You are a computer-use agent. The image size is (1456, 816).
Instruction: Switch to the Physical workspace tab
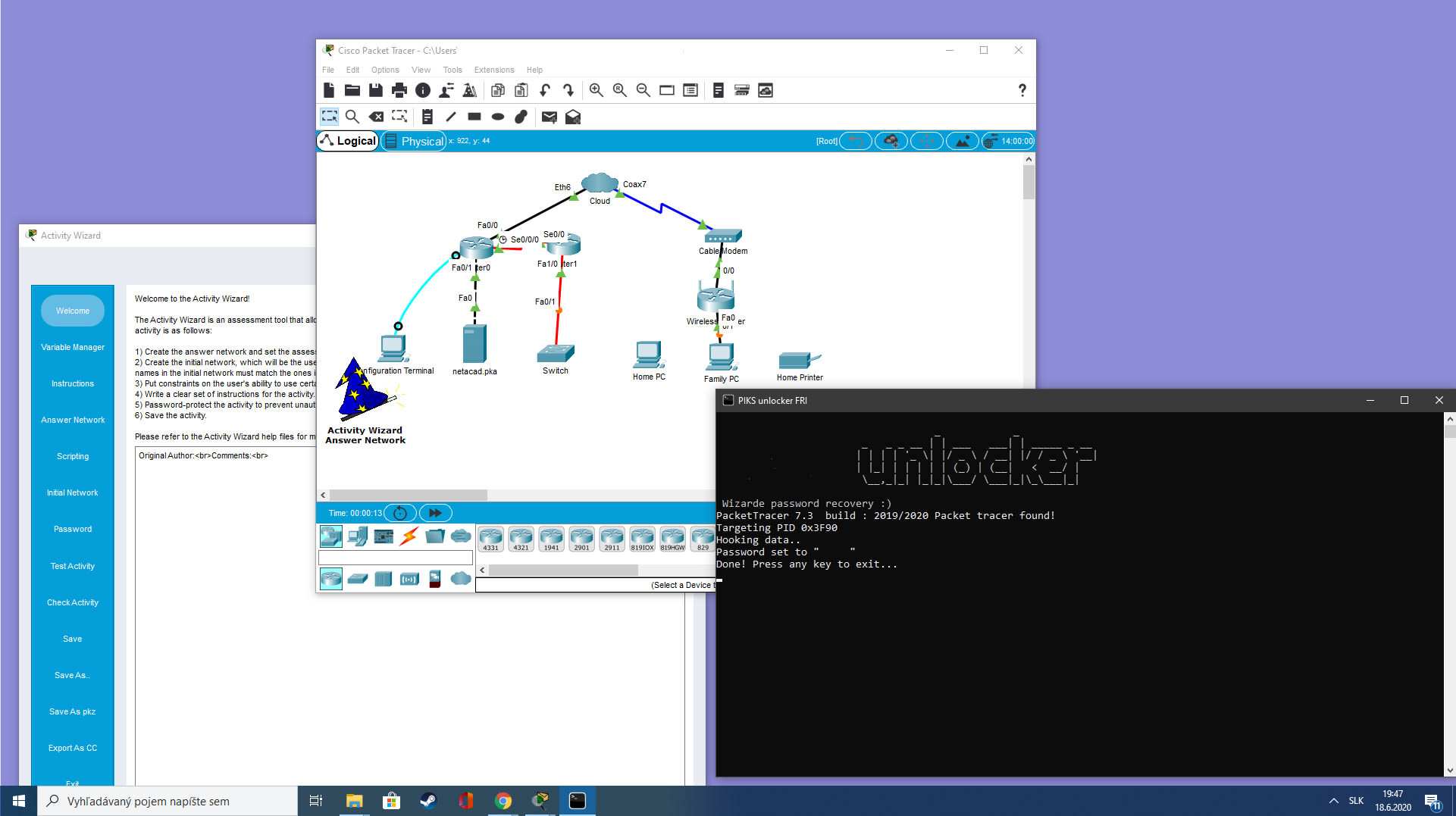(x=414, y=141)
